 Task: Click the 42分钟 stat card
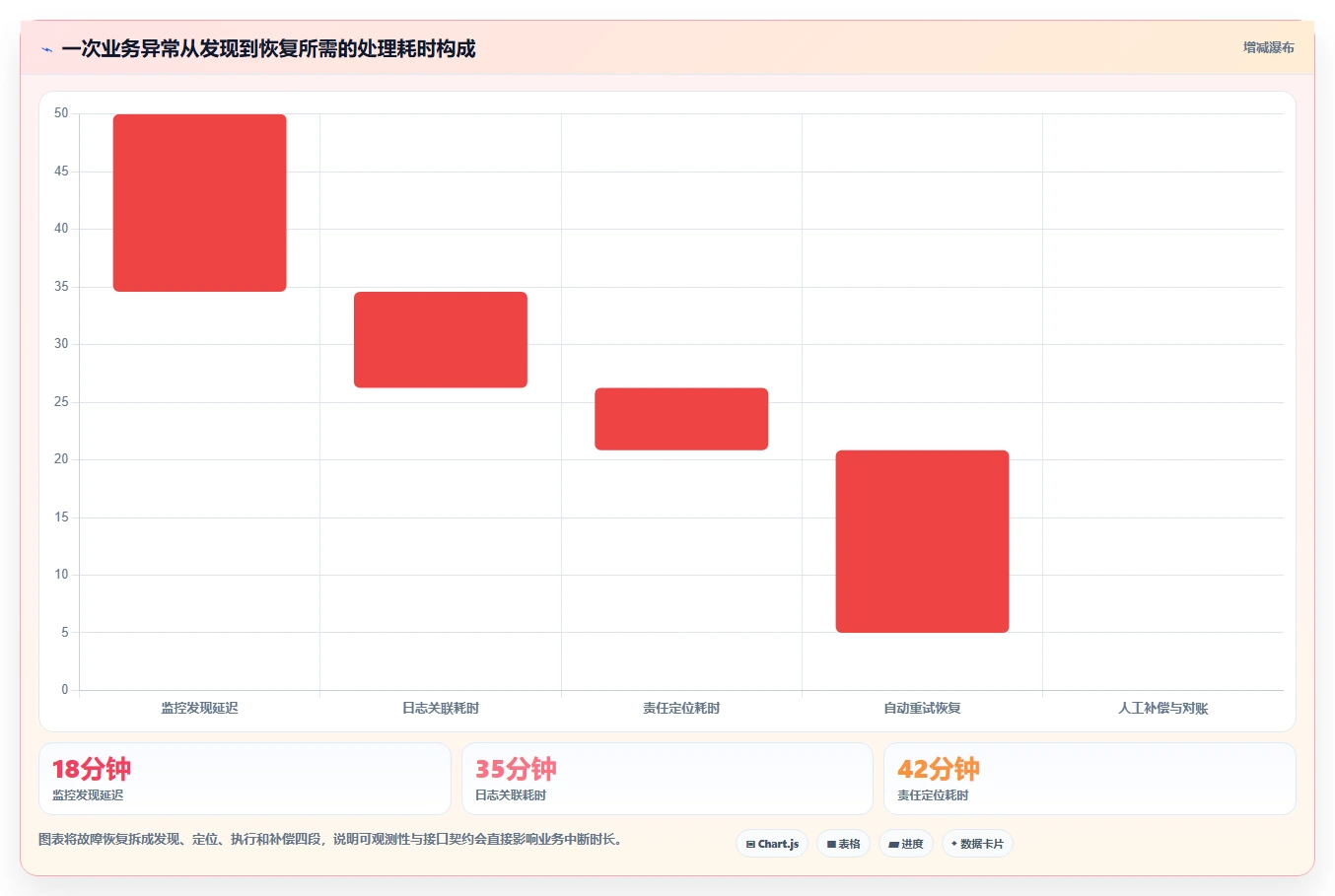pos(1089,779)
